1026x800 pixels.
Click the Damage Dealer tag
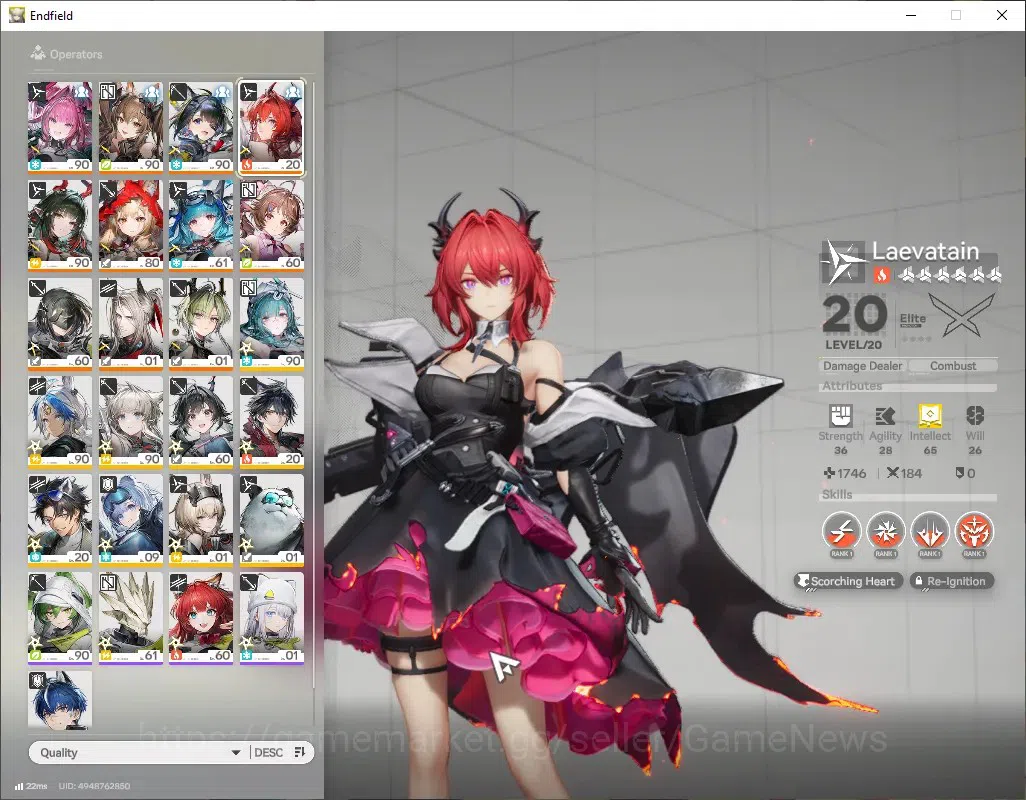click(862, 366)
